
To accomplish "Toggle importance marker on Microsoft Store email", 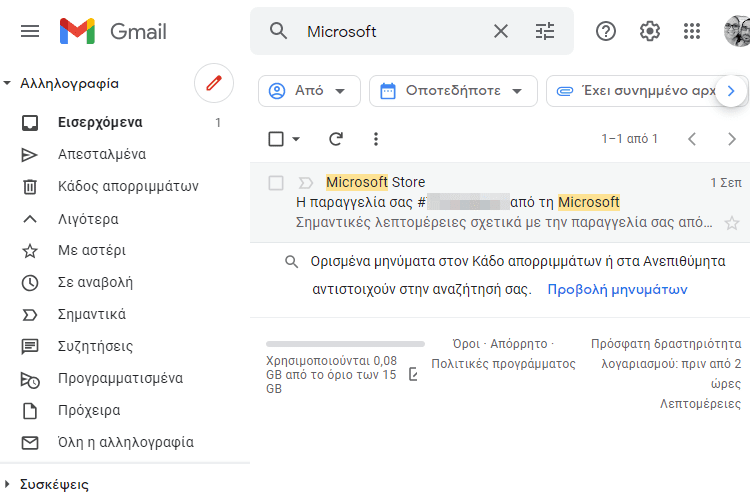I will [306, 183].
